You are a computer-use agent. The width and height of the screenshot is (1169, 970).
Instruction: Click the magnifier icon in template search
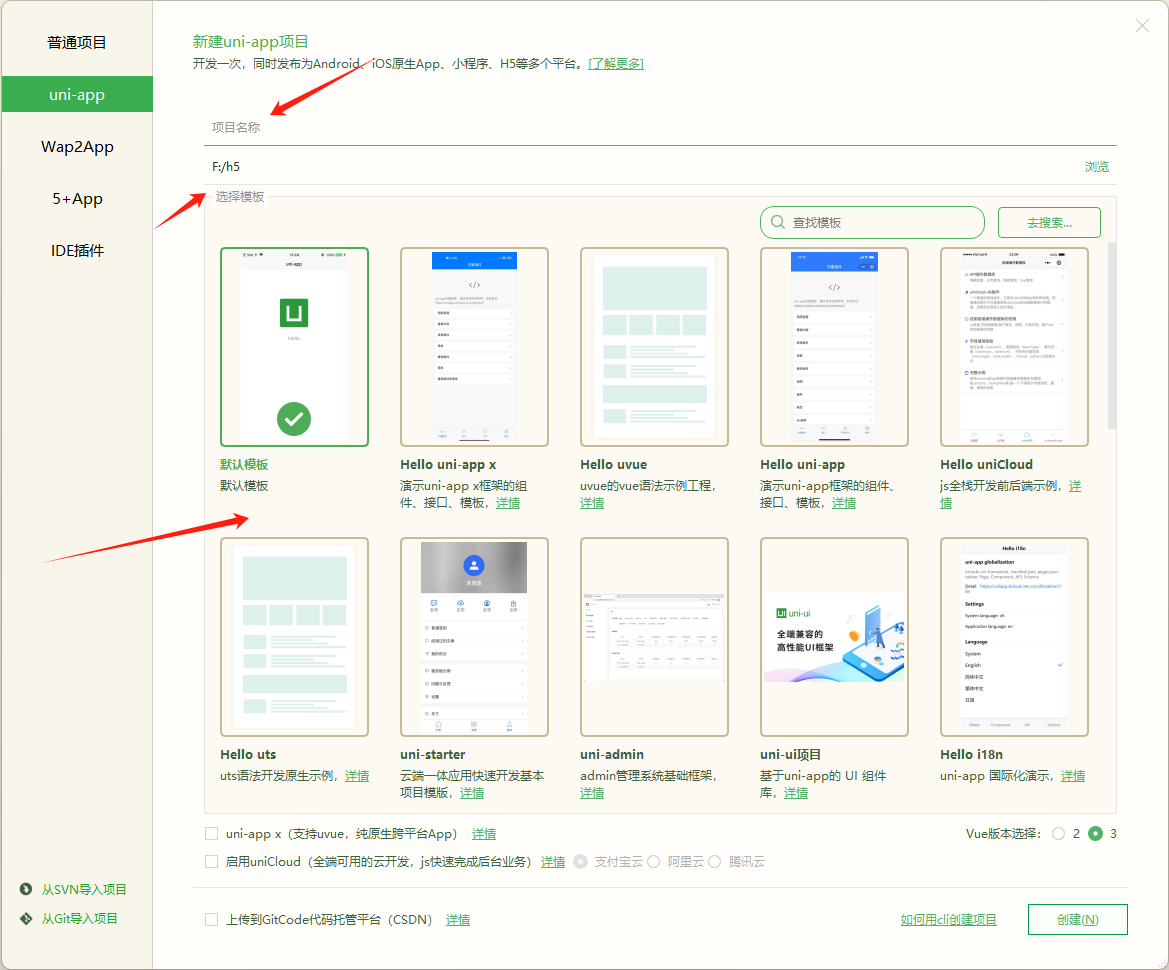778,222
